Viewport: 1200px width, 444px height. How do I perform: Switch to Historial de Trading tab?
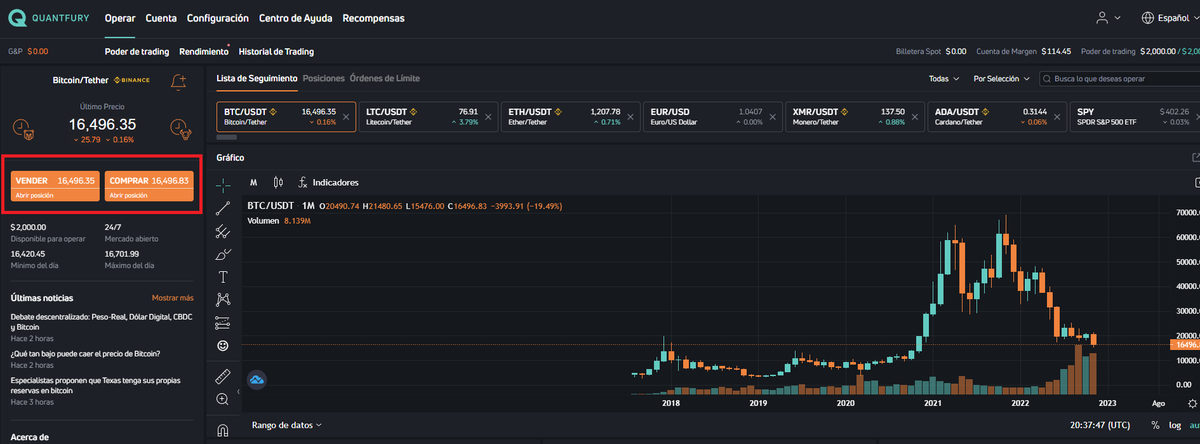(x=276, y=52)
